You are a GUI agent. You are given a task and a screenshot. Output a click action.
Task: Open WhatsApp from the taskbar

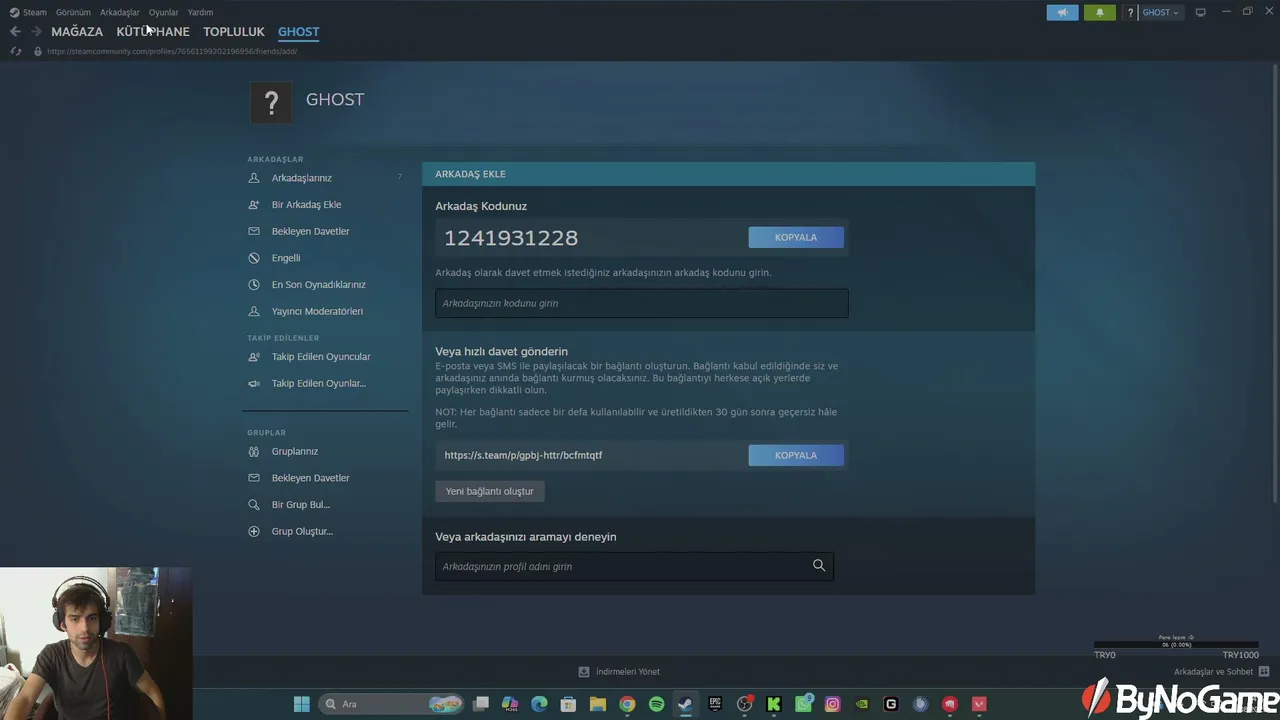click(803, 704)
